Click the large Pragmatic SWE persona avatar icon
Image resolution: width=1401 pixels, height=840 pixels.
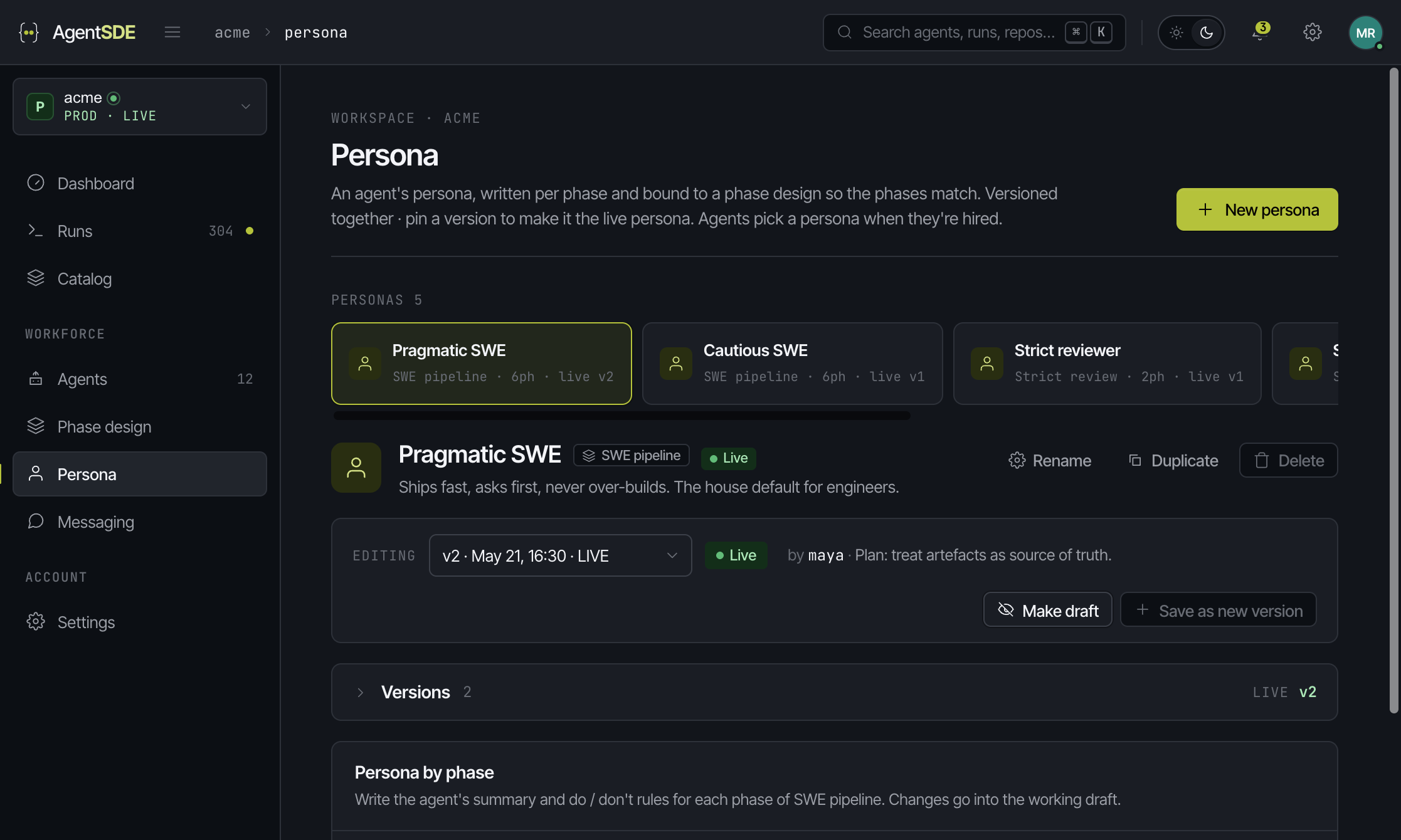point(356,468)
